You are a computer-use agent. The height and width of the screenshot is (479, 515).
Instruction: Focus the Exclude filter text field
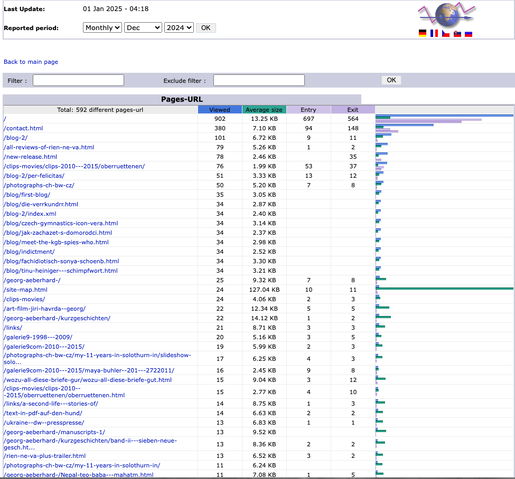click(x=259, y=80)
